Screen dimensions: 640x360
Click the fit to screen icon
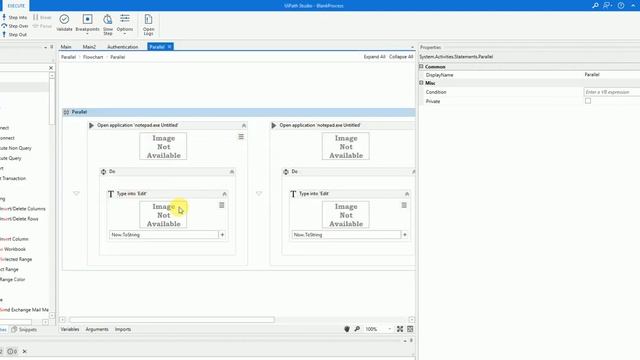pos(400,329)
